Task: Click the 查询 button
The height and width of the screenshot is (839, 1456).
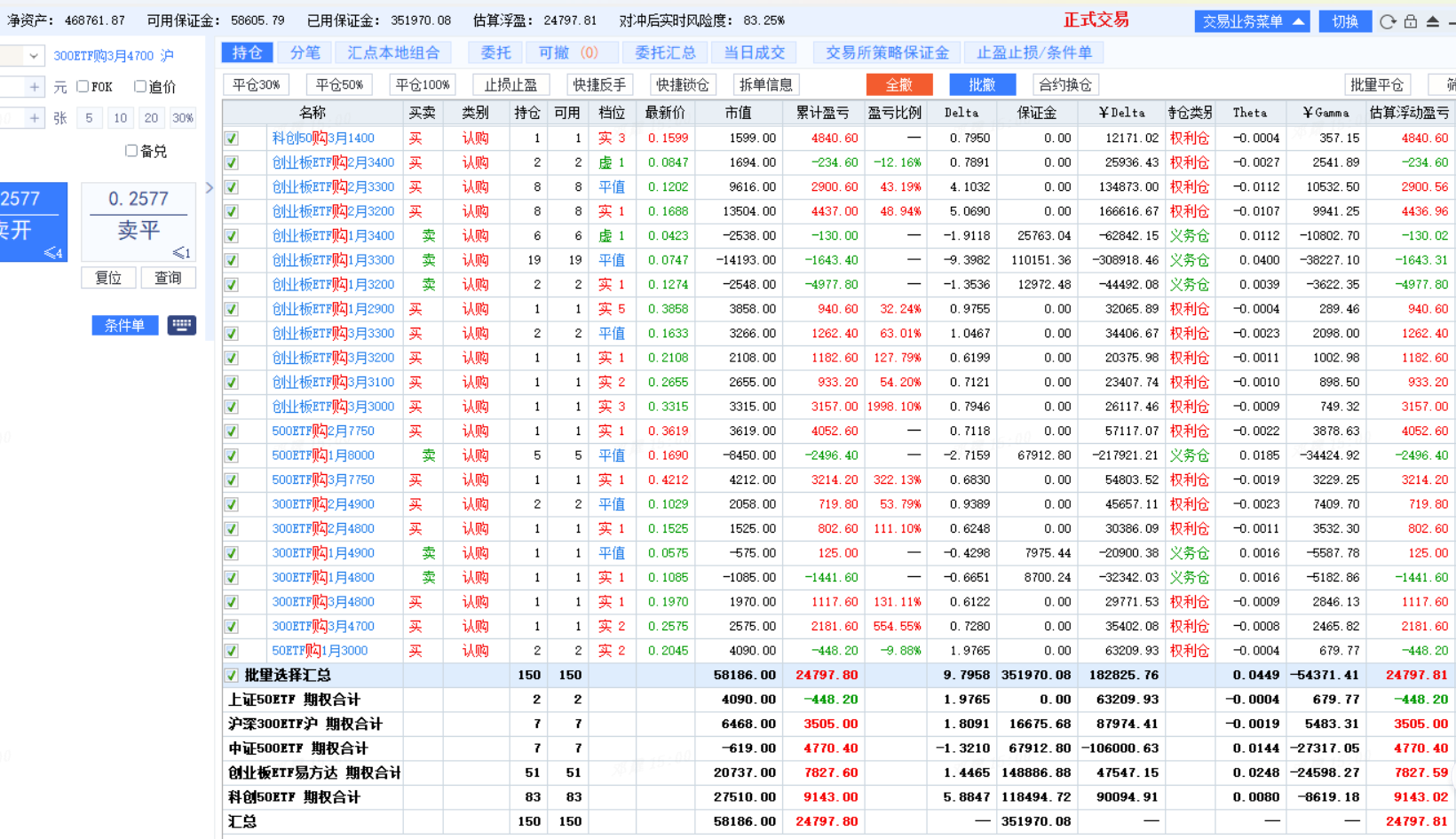Action: click(x=168, y=278)
